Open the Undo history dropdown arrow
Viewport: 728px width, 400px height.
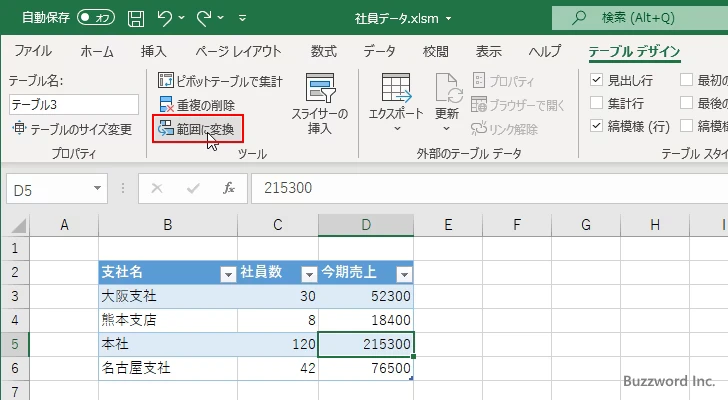click(x=182, y=18)
